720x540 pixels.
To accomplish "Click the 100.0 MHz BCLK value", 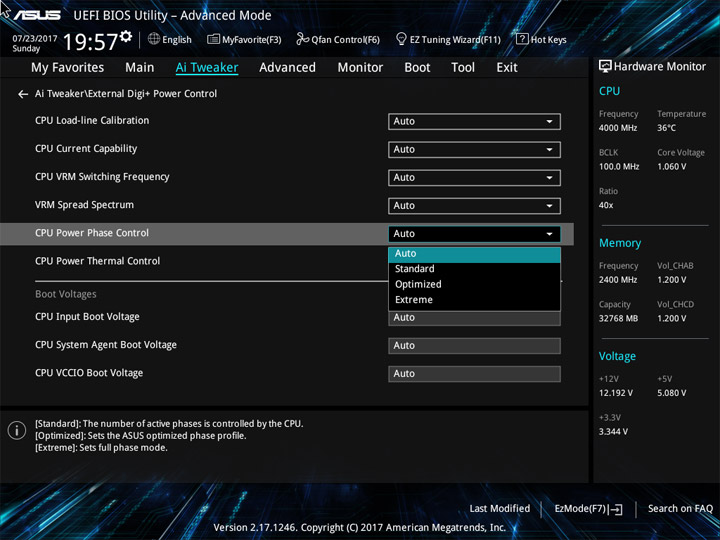I will click(x=619, y=167).
